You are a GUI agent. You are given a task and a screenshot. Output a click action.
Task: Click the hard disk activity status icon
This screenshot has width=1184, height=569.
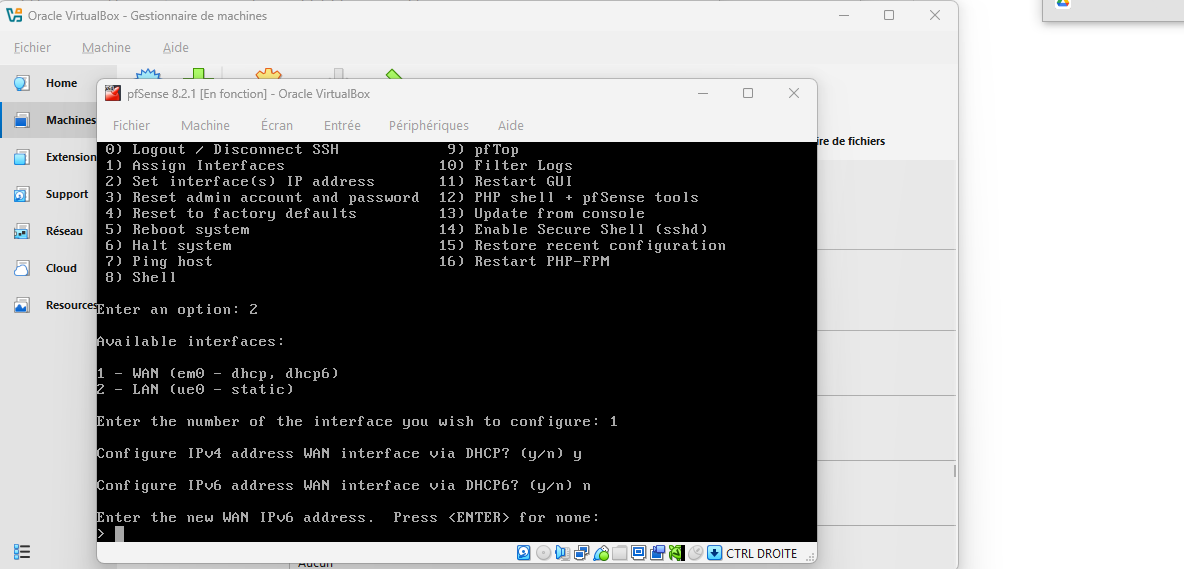click(x=524, y=553)
